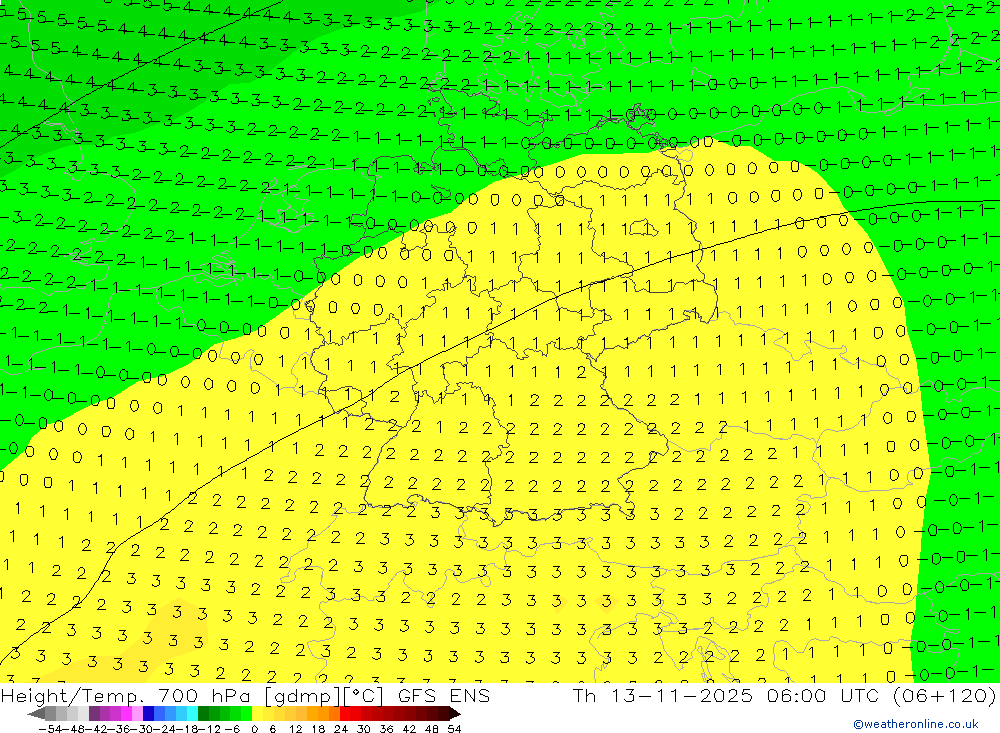
Task: Click the left grey arrow of the color scale
Action: [x=36, y=714]
